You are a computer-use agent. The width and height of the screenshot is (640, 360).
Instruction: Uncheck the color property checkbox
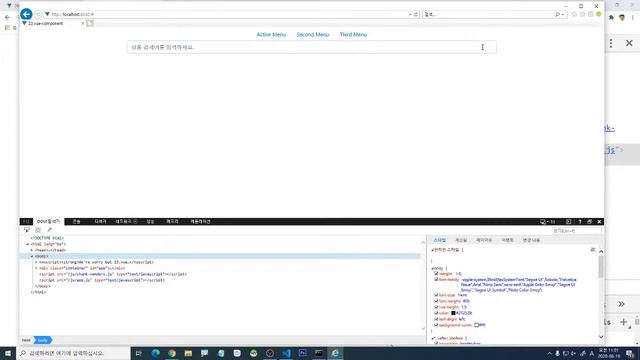(x=436, y=313)
